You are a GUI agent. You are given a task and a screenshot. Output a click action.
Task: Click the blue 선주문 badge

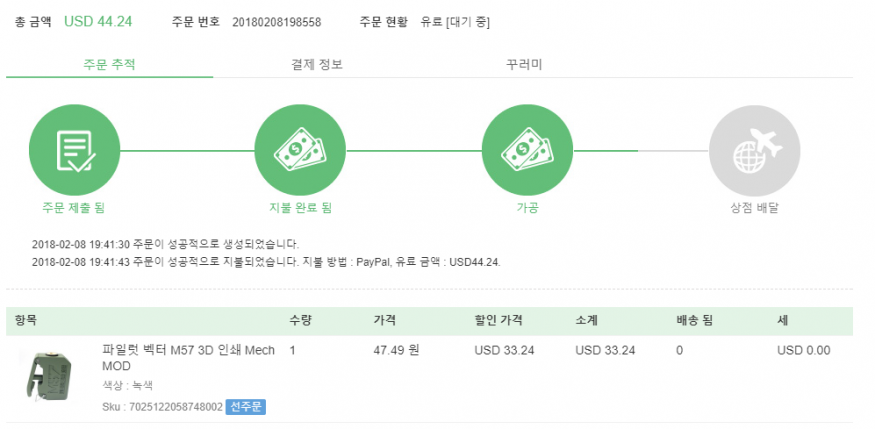pos(245,406)
